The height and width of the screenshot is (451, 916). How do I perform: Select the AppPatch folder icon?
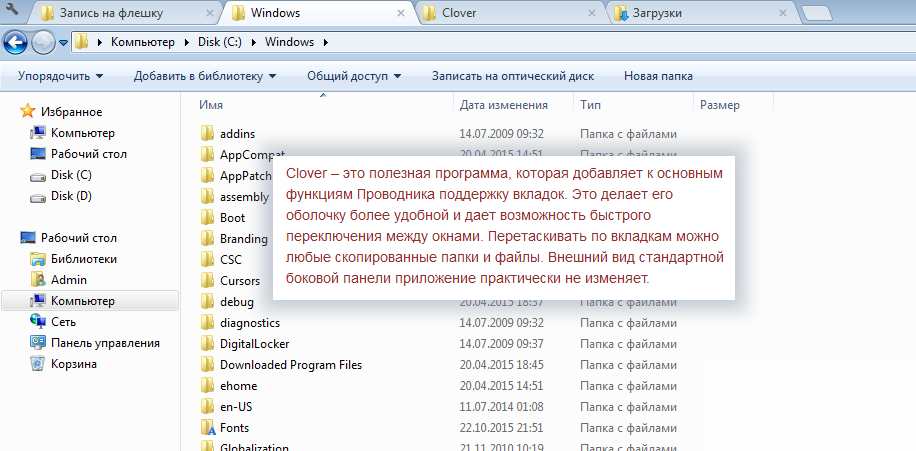point(207,176)
